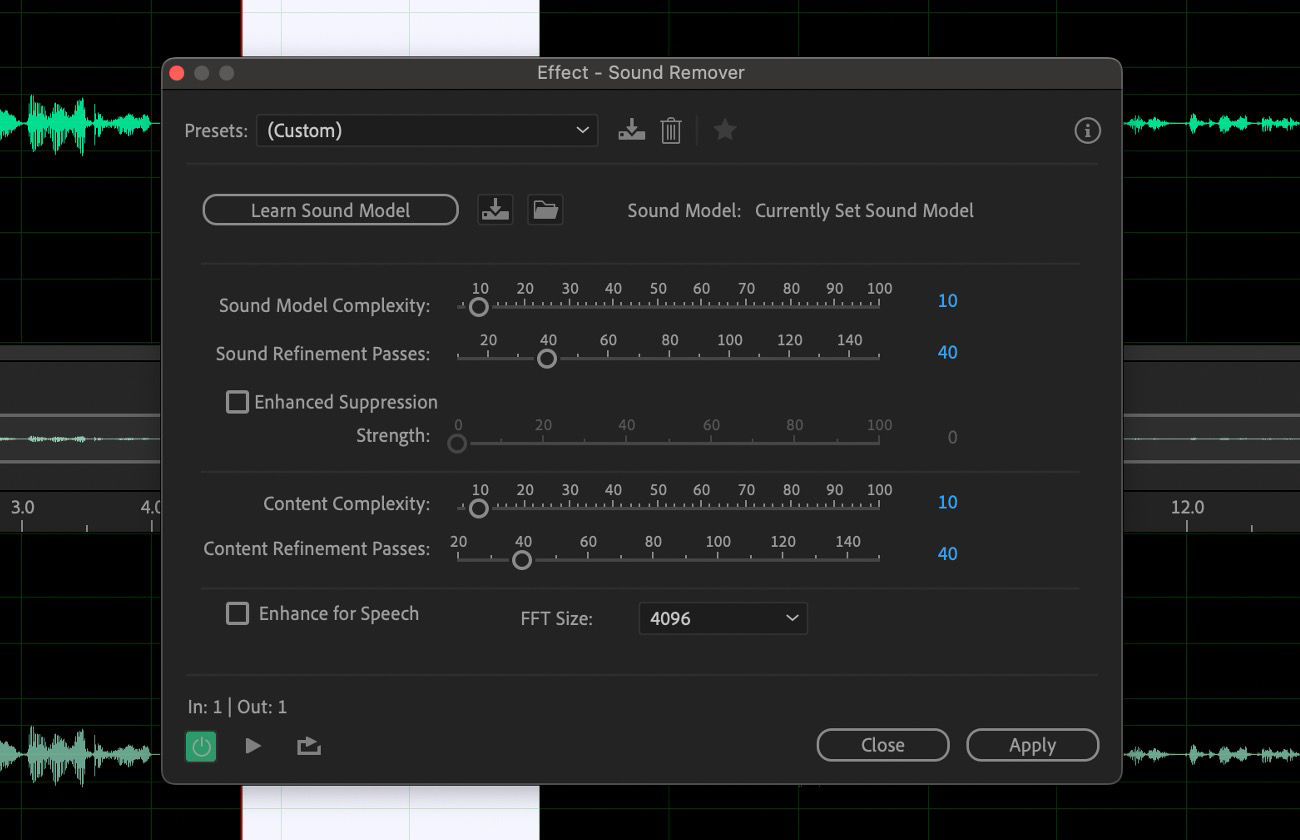Close the Sound Remover dialog

click(882, 745)
